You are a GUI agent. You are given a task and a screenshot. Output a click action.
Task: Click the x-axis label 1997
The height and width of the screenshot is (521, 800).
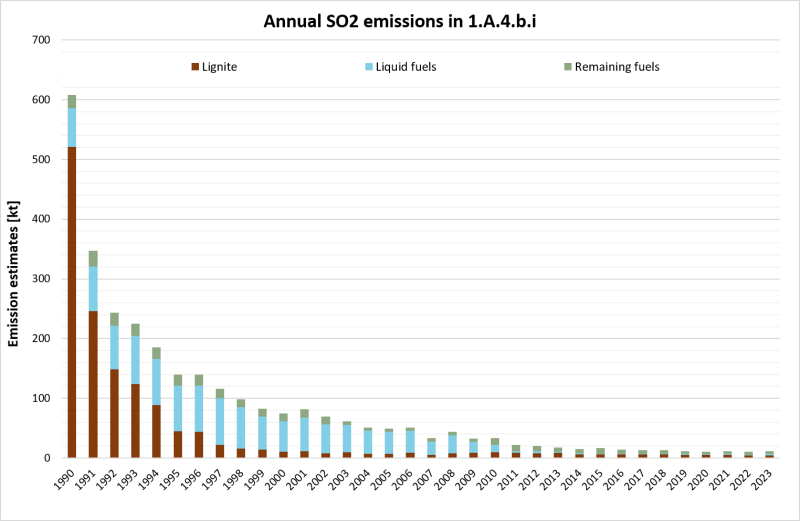click(x=213, y=479)
